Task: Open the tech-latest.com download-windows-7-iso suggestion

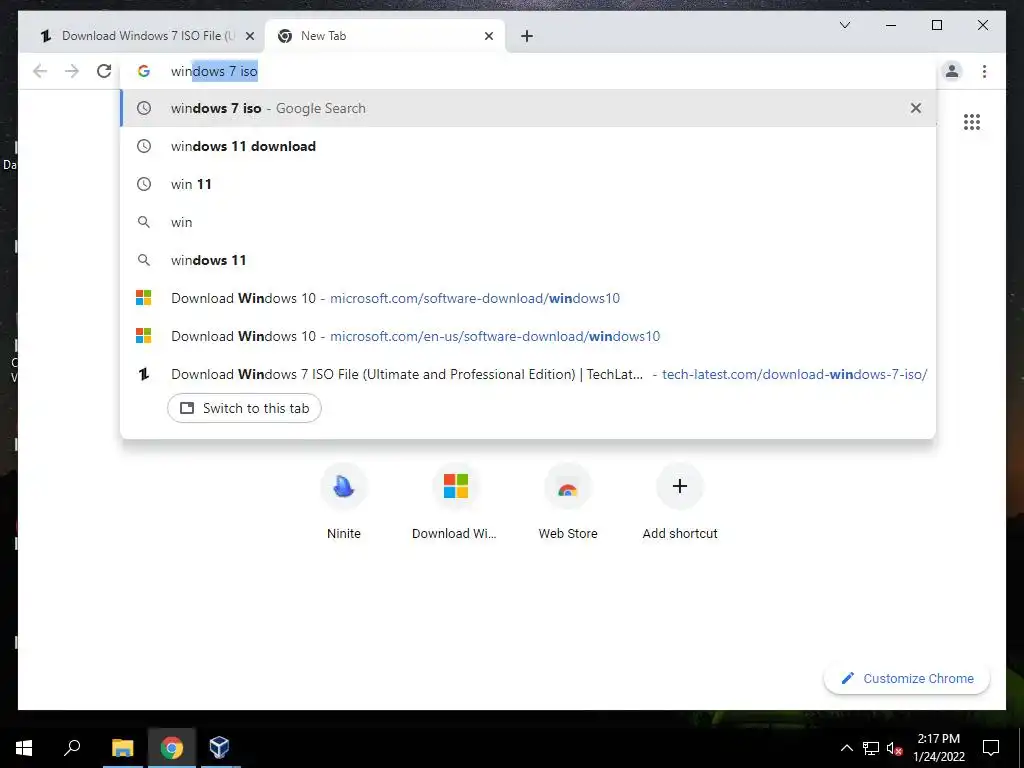Action: click(x=528, y=374)
